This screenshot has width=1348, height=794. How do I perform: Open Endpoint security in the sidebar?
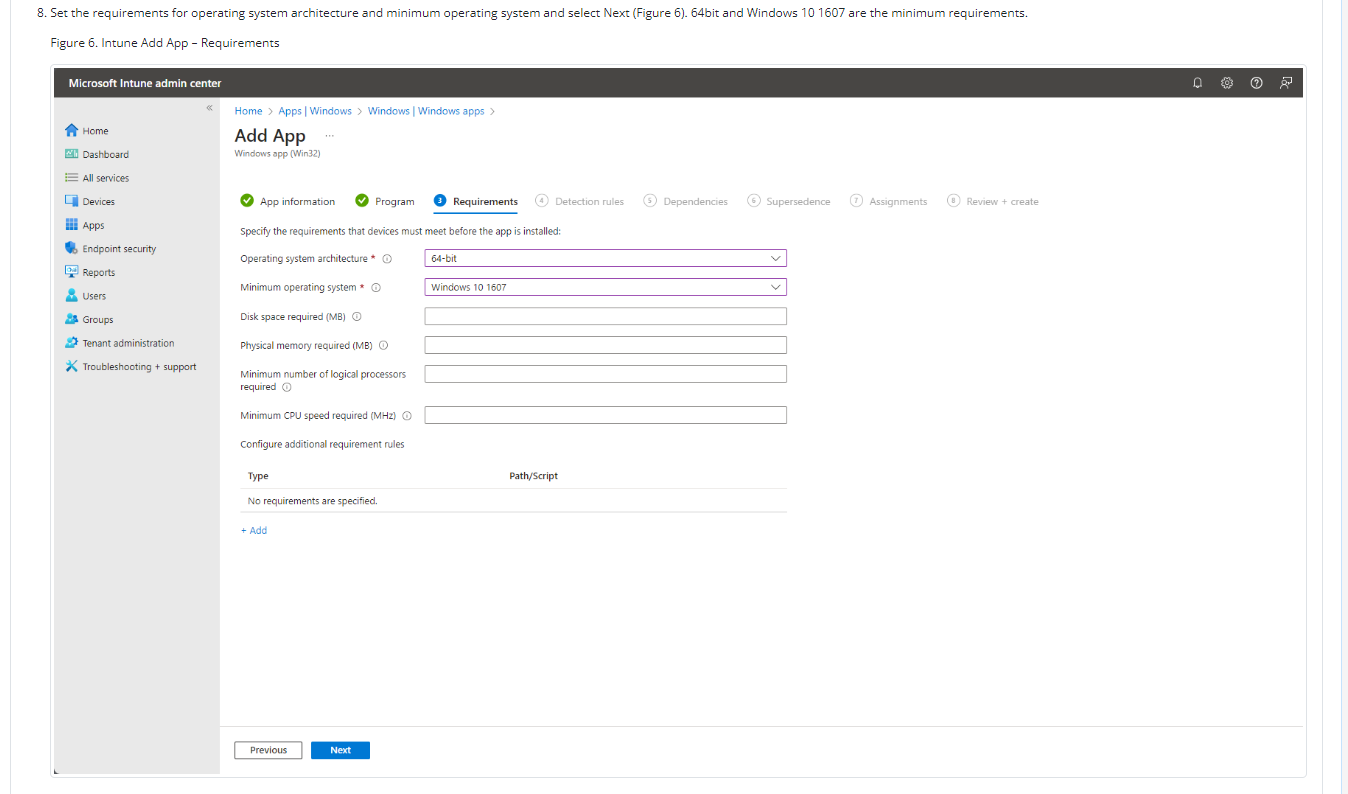point(111,249)
